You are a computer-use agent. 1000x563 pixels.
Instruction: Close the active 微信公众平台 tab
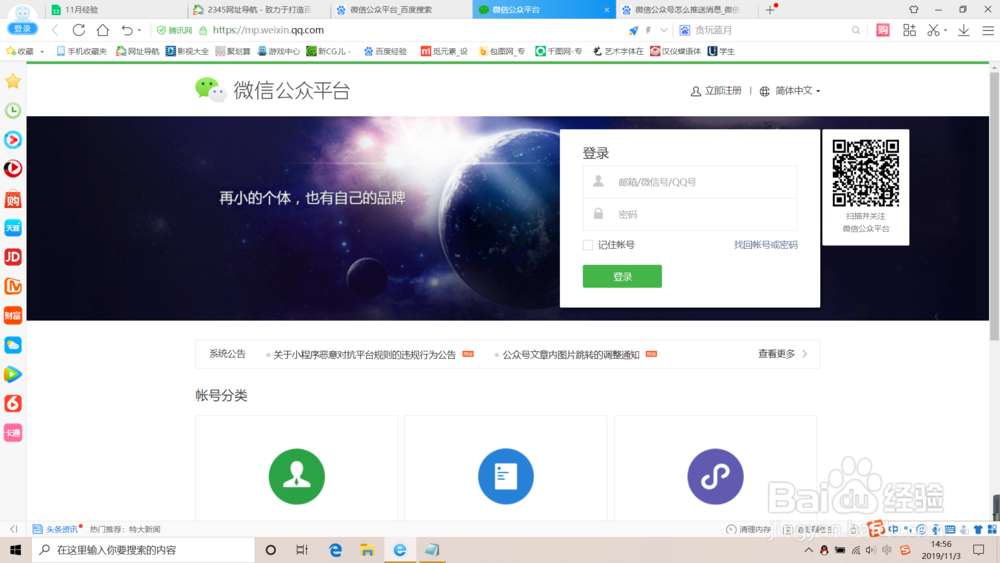pos(607,10)
